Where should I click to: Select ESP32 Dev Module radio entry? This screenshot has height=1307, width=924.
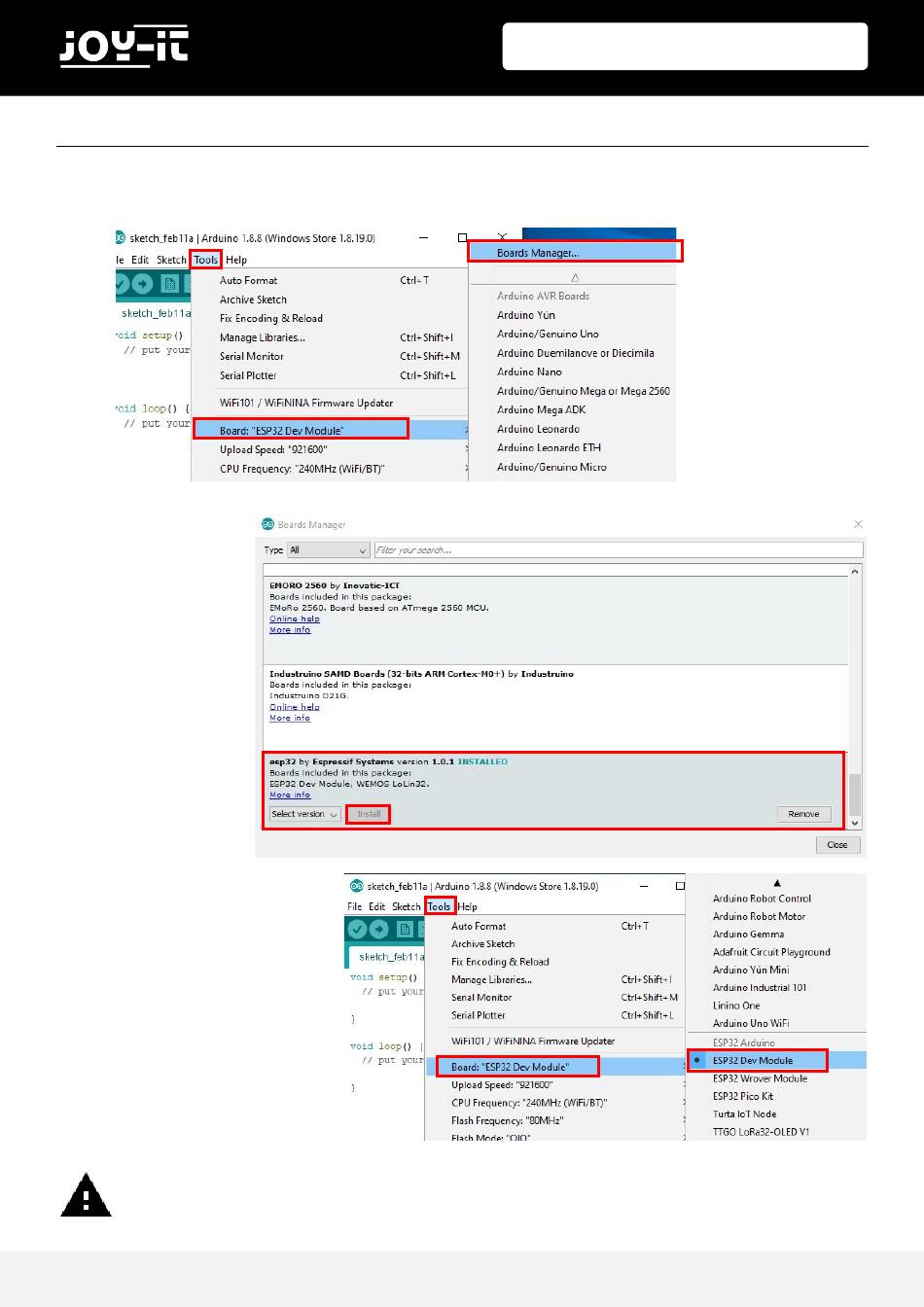(x=758, y=1061)
